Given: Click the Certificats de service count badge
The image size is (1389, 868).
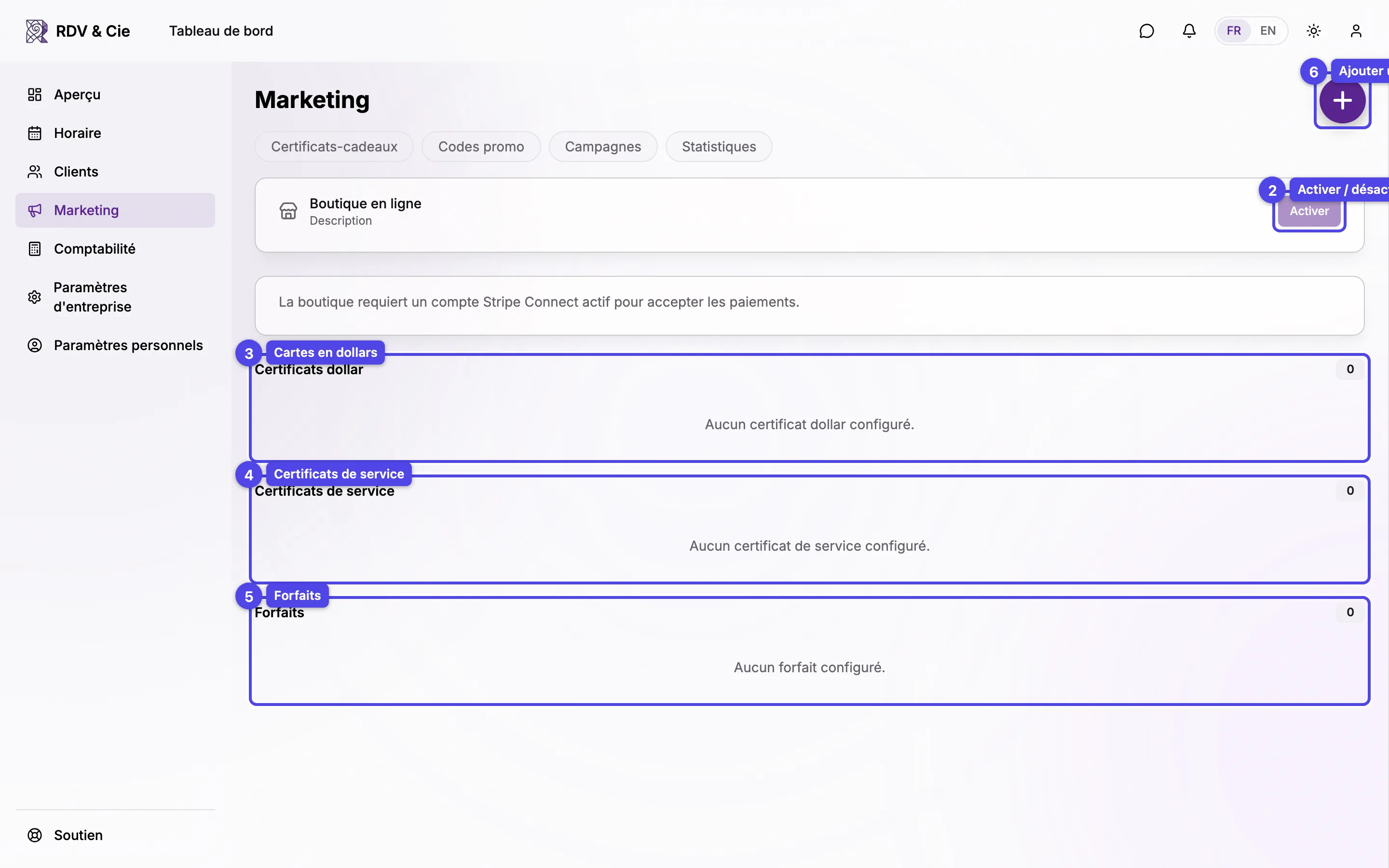Looking at the screenshot, I should click(x=1350, y=491).
